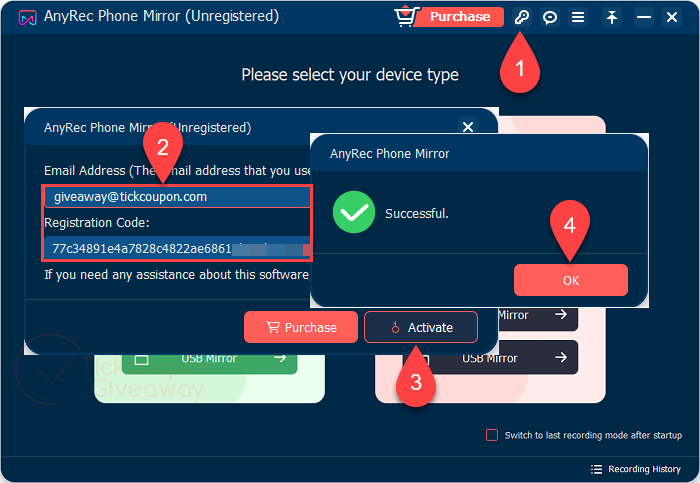This screenshot has height=483, width=700.
Task: Click the AnyRec app logo icon
Action: 28,18
